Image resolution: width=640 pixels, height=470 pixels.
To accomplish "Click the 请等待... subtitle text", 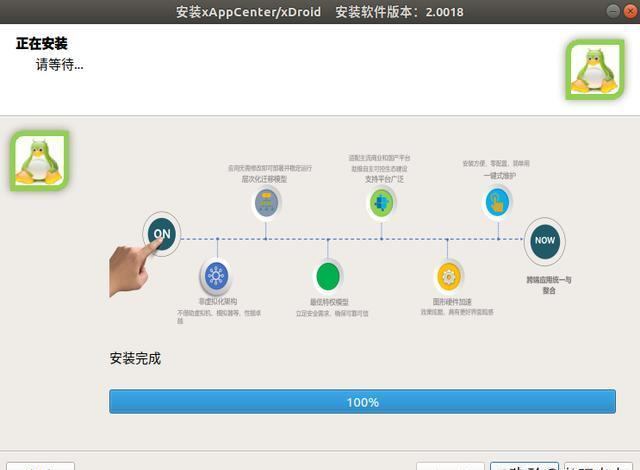I will click(x=60, y=64).
